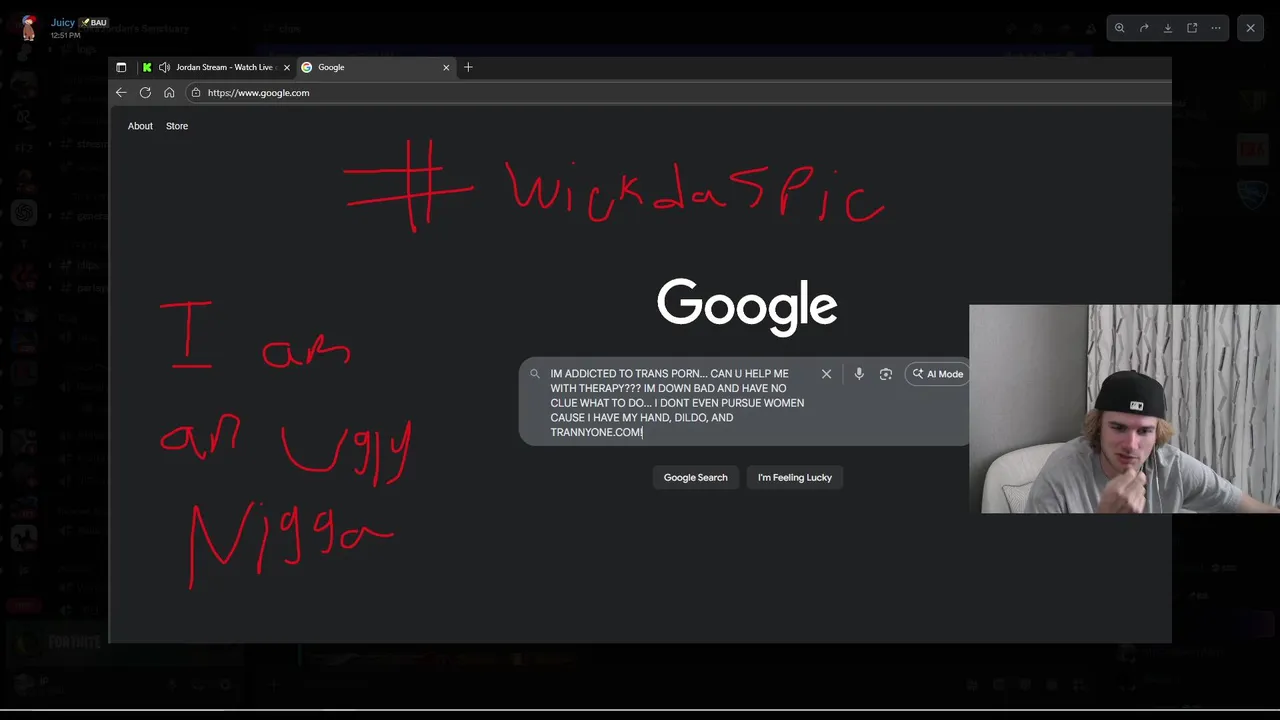The height and width of the screenshot is (720, 1280).
Task: Focus the google.com address bar
Action: [678, 92]
